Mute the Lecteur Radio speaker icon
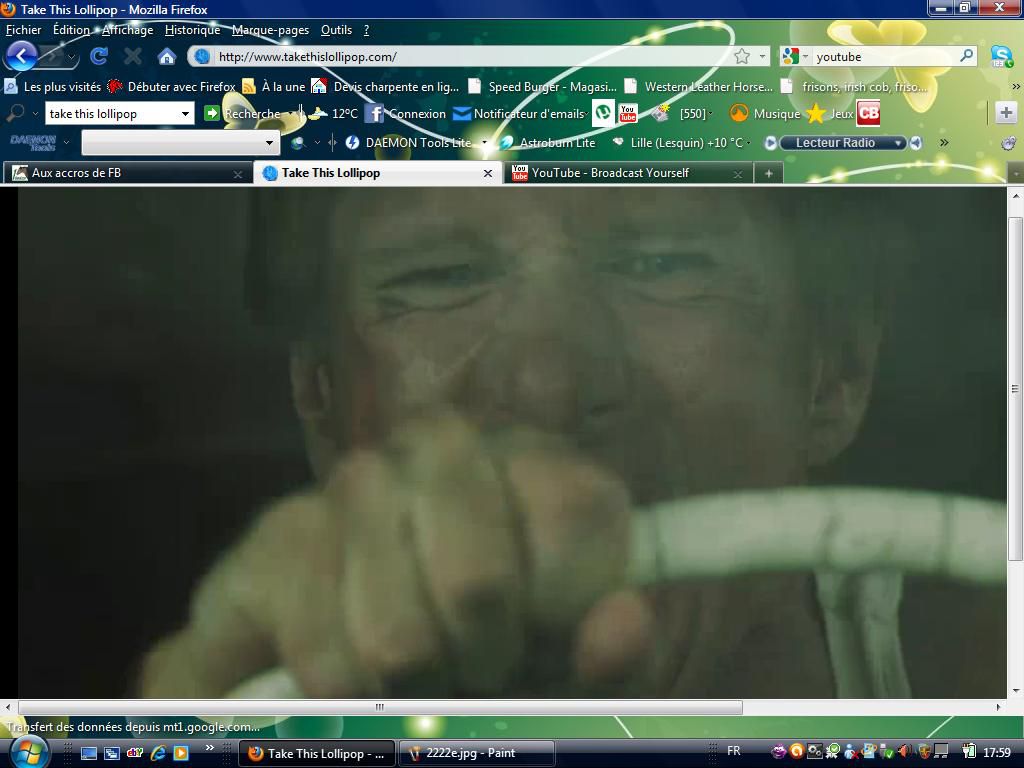The image size is (1024, 768). [x=915, y=143]
